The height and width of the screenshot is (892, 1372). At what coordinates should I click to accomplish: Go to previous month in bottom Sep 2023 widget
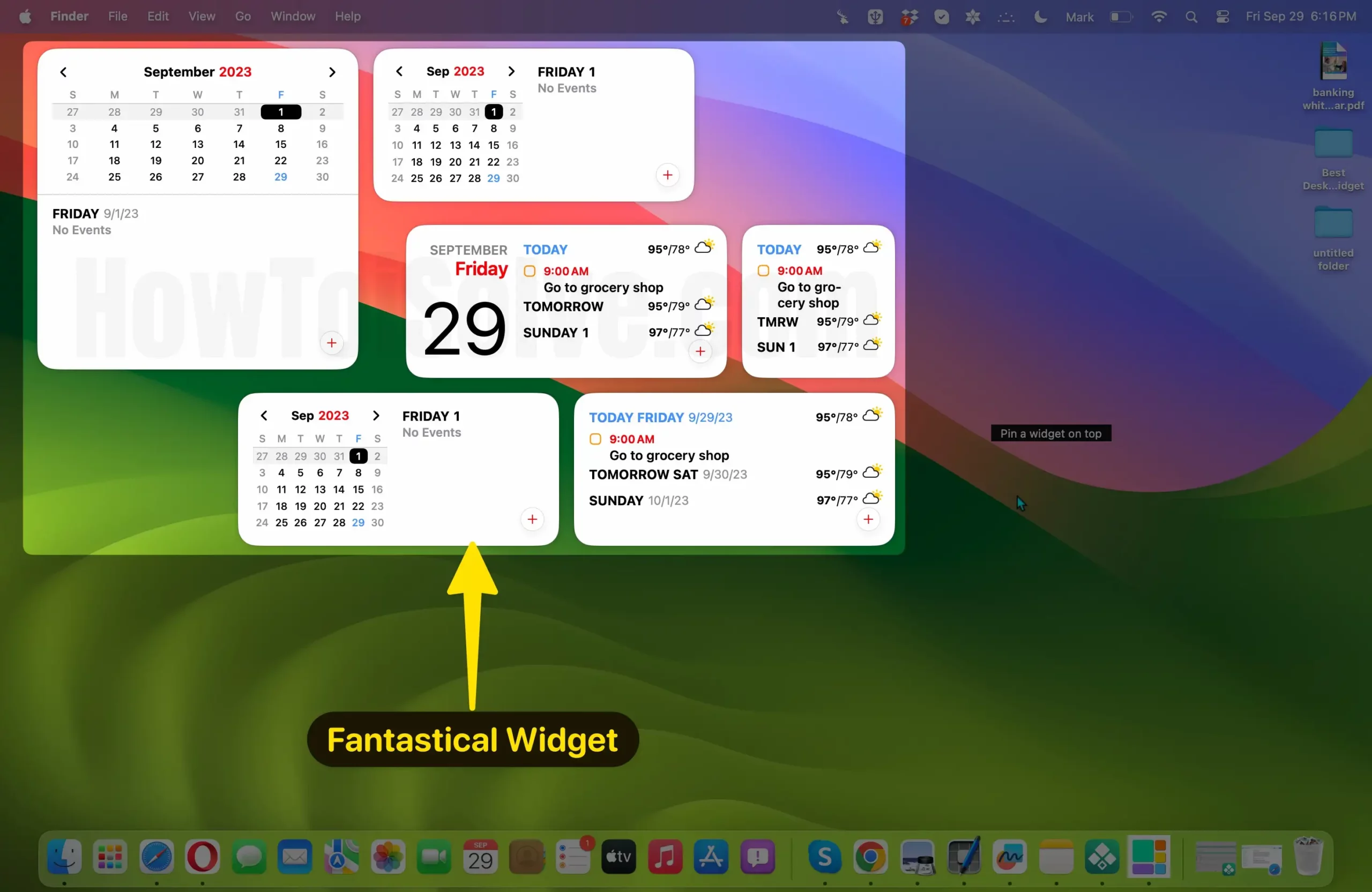click(x=264, y=415)
